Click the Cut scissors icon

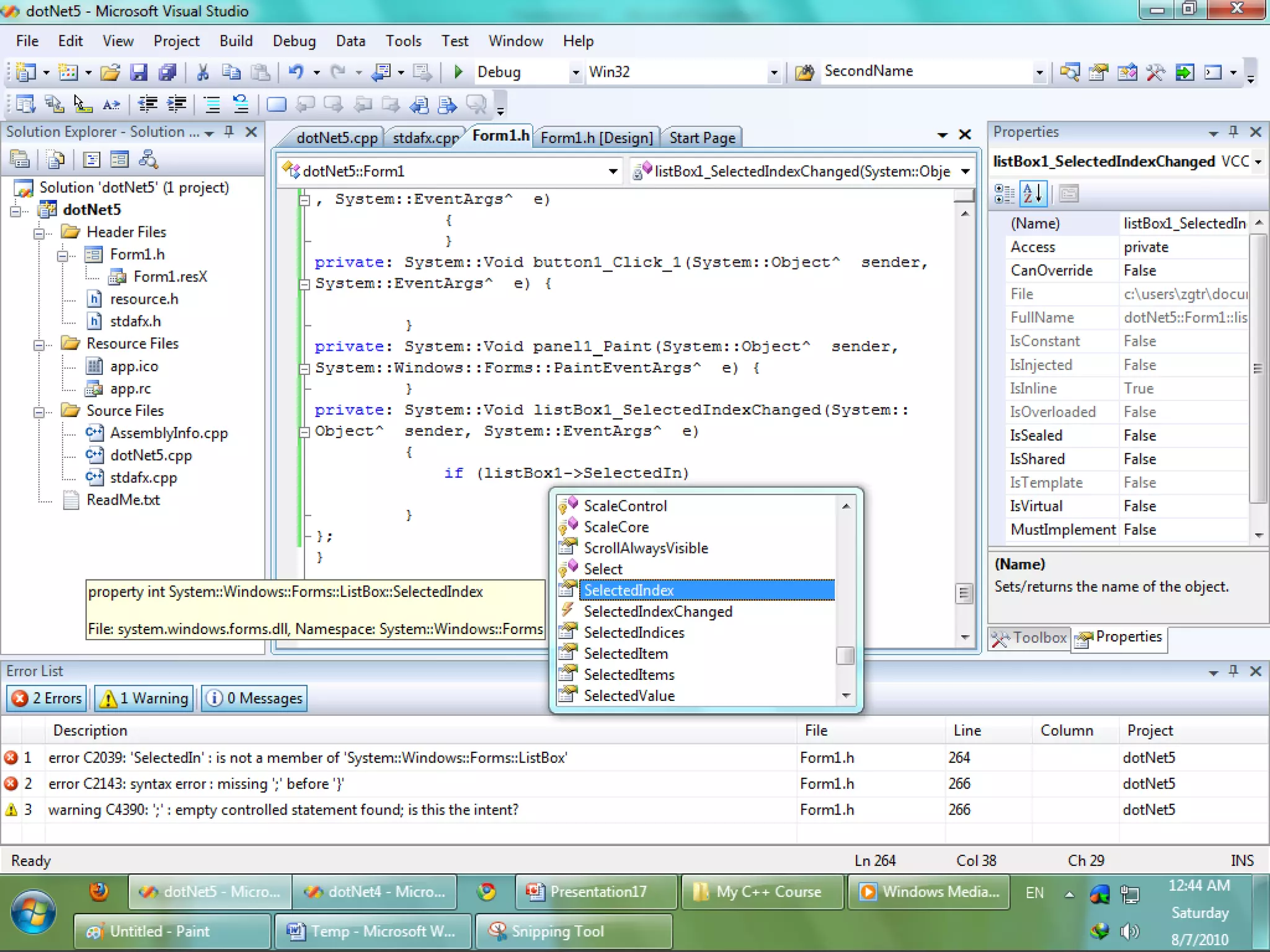202,72
